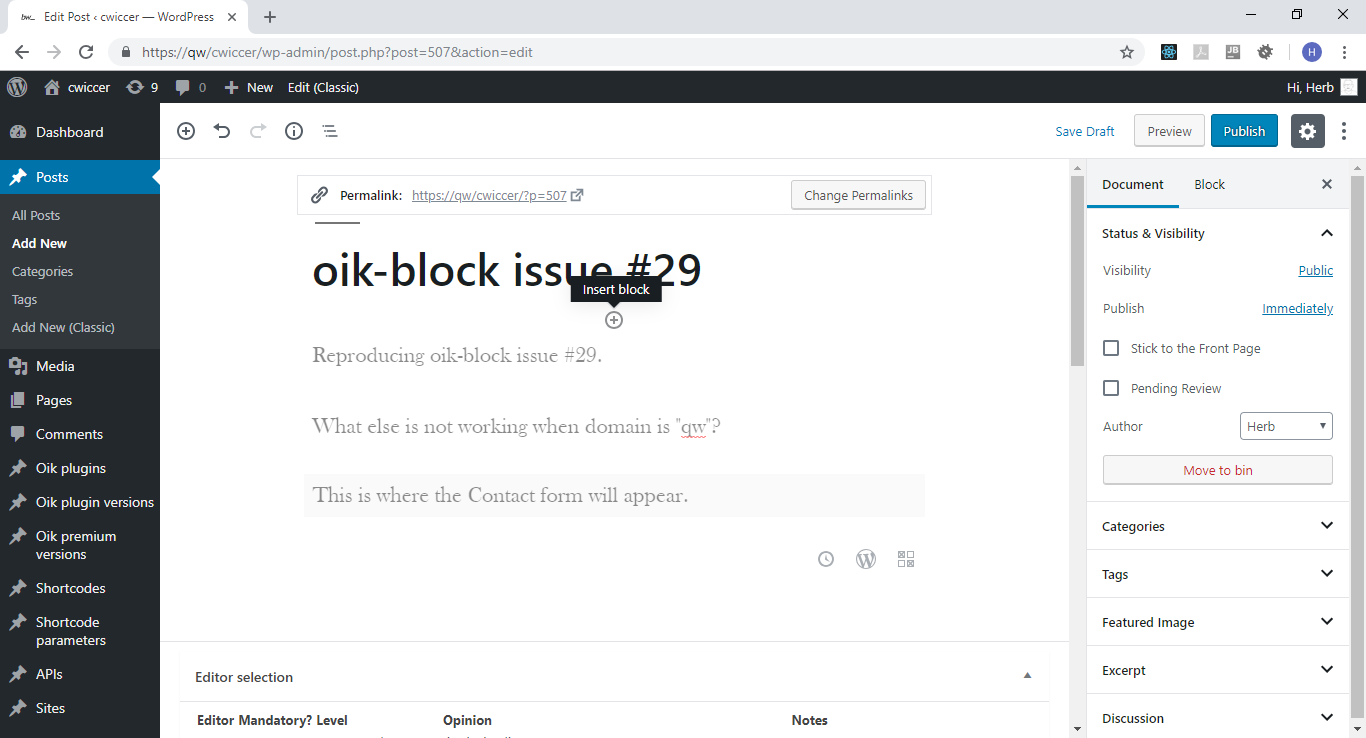Expand the Categories panel
Viewport: 1366px width, 738px height.
pyautogui.click(x=1327, y=525)
